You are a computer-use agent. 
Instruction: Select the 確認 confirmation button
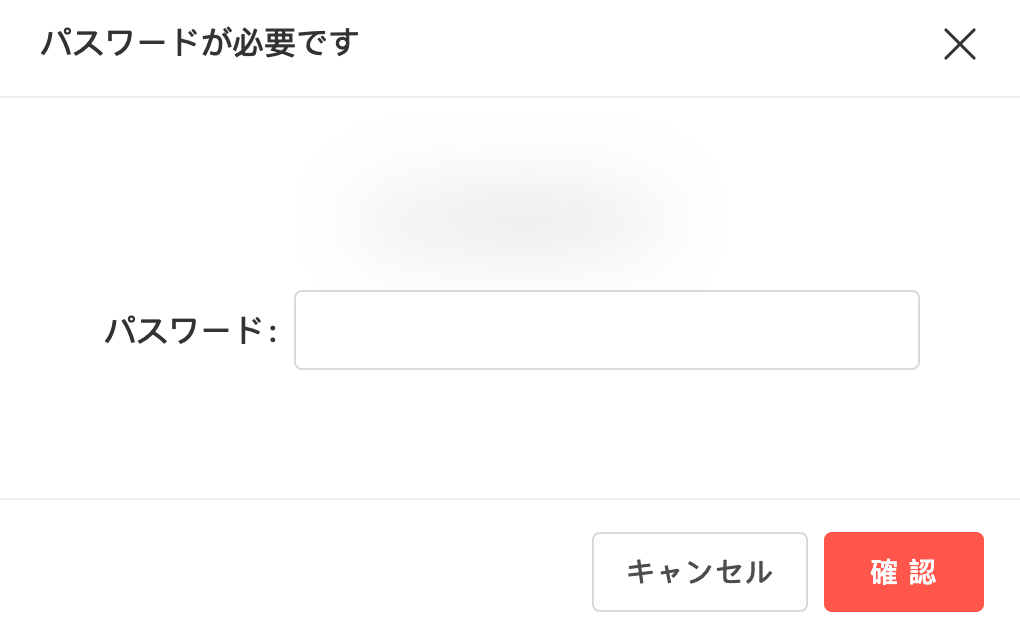pos(904,572)
